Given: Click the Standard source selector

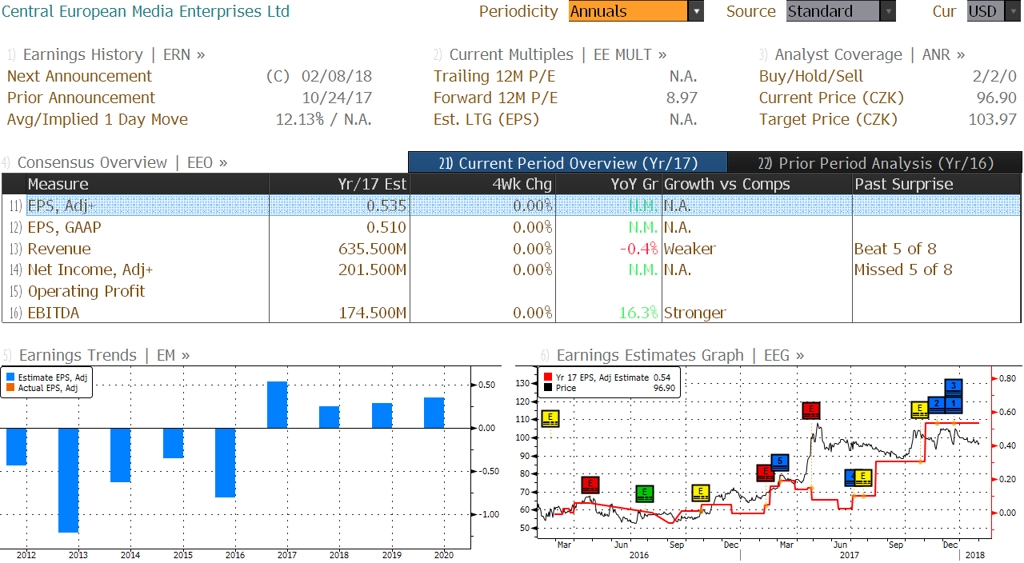Looking at the screenshot, I should coord(833,11).
